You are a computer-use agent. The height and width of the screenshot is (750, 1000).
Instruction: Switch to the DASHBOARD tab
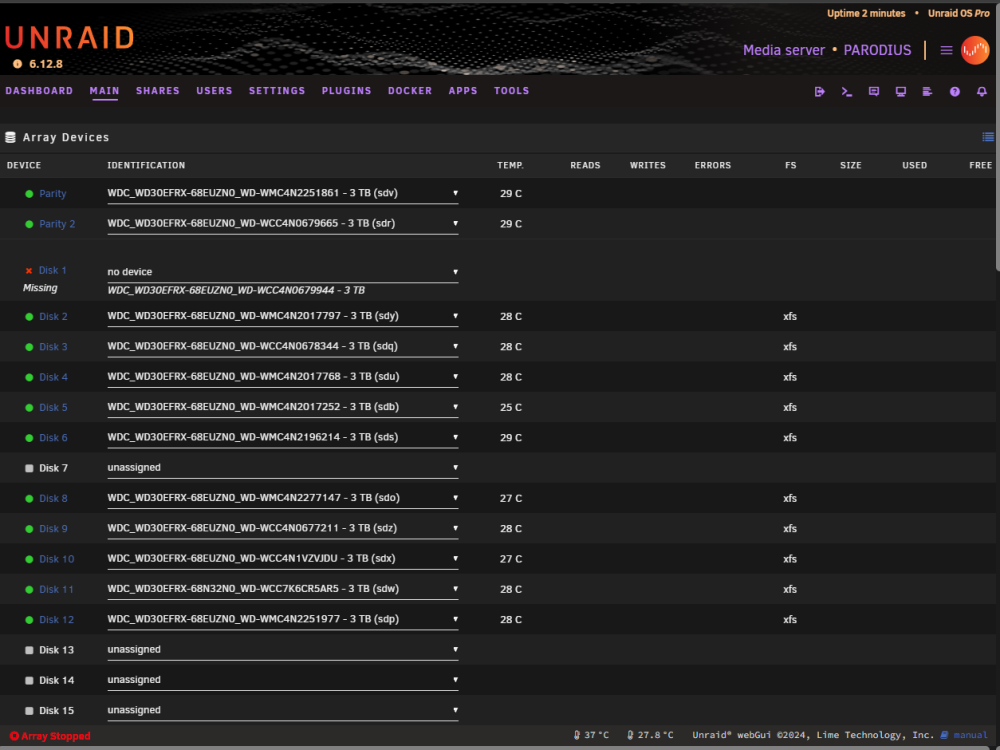coord(39,91)
